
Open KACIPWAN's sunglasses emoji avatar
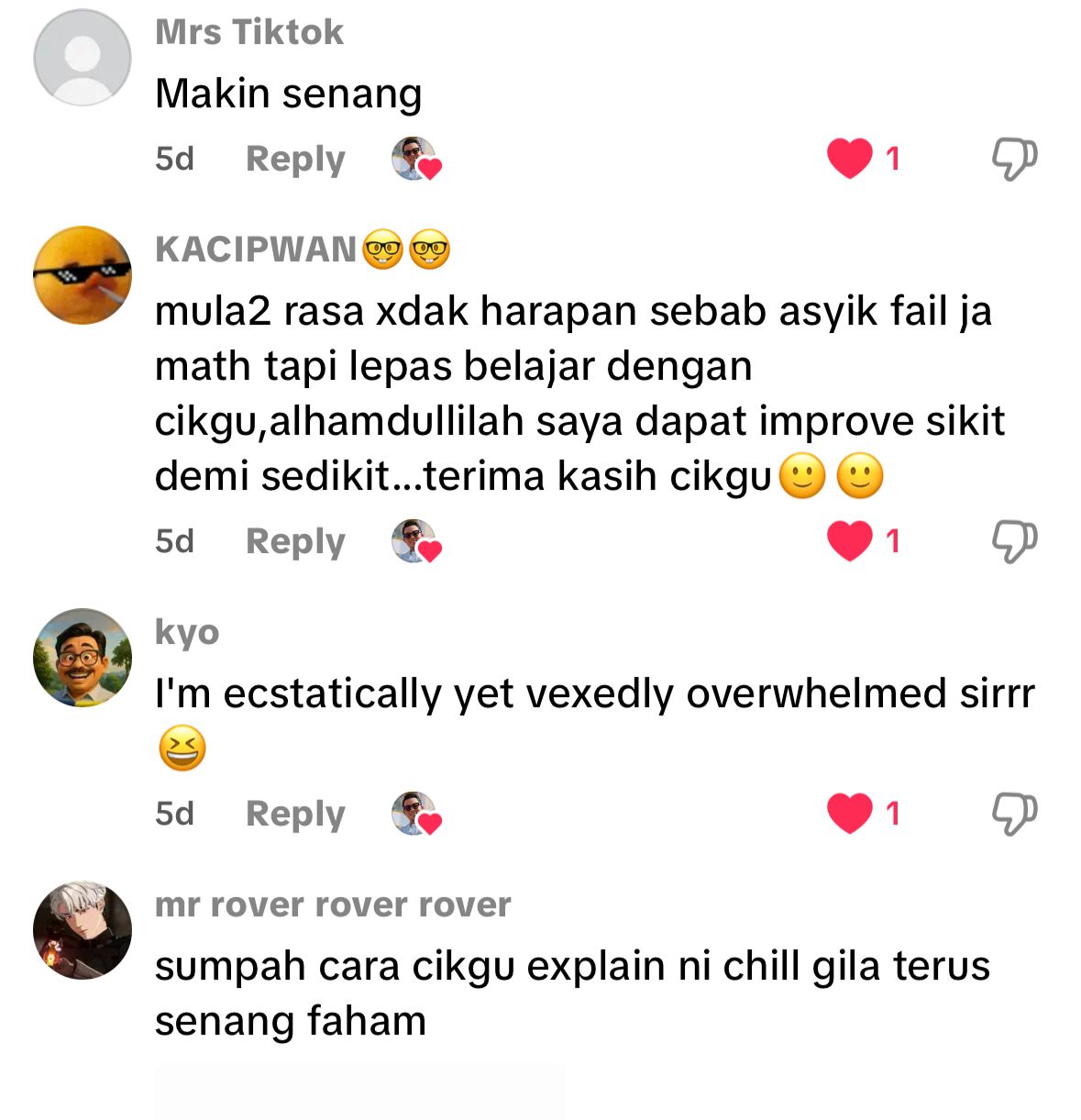pos(83,275)
